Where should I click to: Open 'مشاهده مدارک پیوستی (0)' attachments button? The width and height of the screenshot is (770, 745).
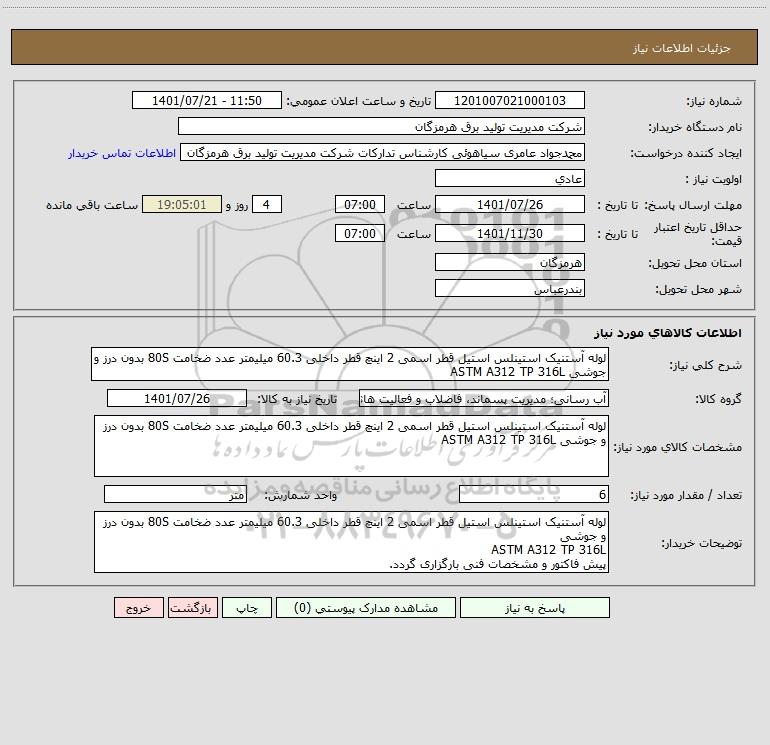pos(366,607)
